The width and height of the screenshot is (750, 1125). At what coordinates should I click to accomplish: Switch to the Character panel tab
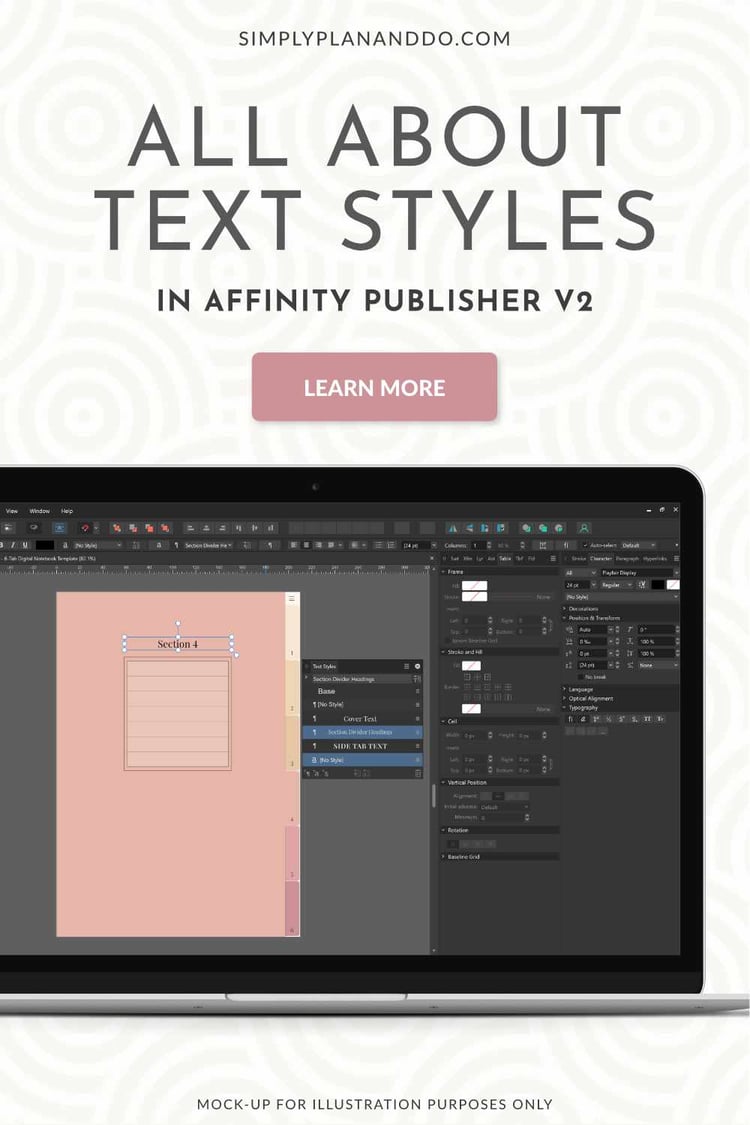pos(601,558)
